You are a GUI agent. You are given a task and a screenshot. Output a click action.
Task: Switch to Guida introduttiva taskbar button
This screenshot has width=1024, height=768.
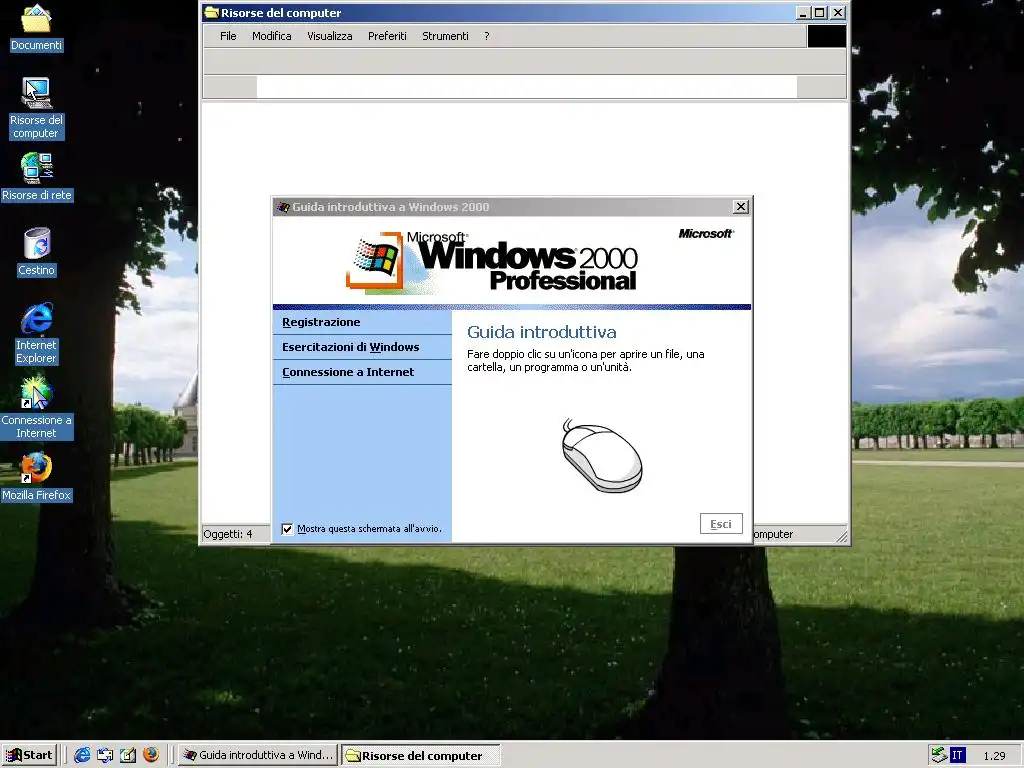(x=259, y=755)
